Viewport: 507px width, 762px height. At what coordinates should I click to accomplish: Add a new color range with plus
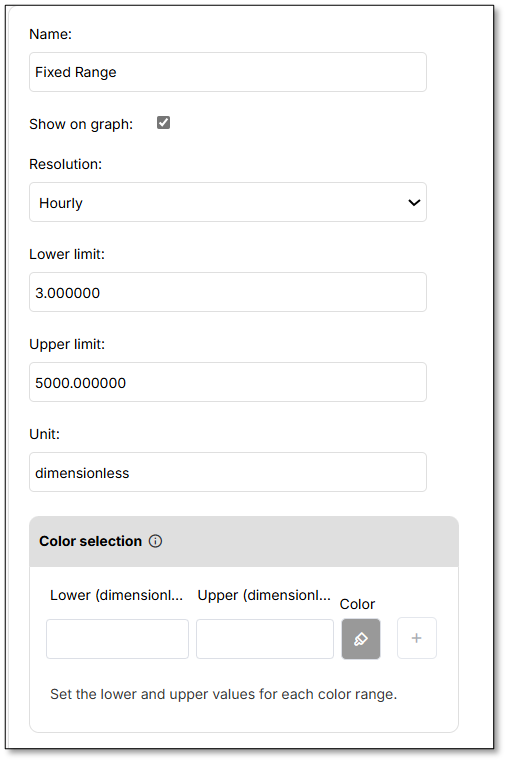point(417,638)
